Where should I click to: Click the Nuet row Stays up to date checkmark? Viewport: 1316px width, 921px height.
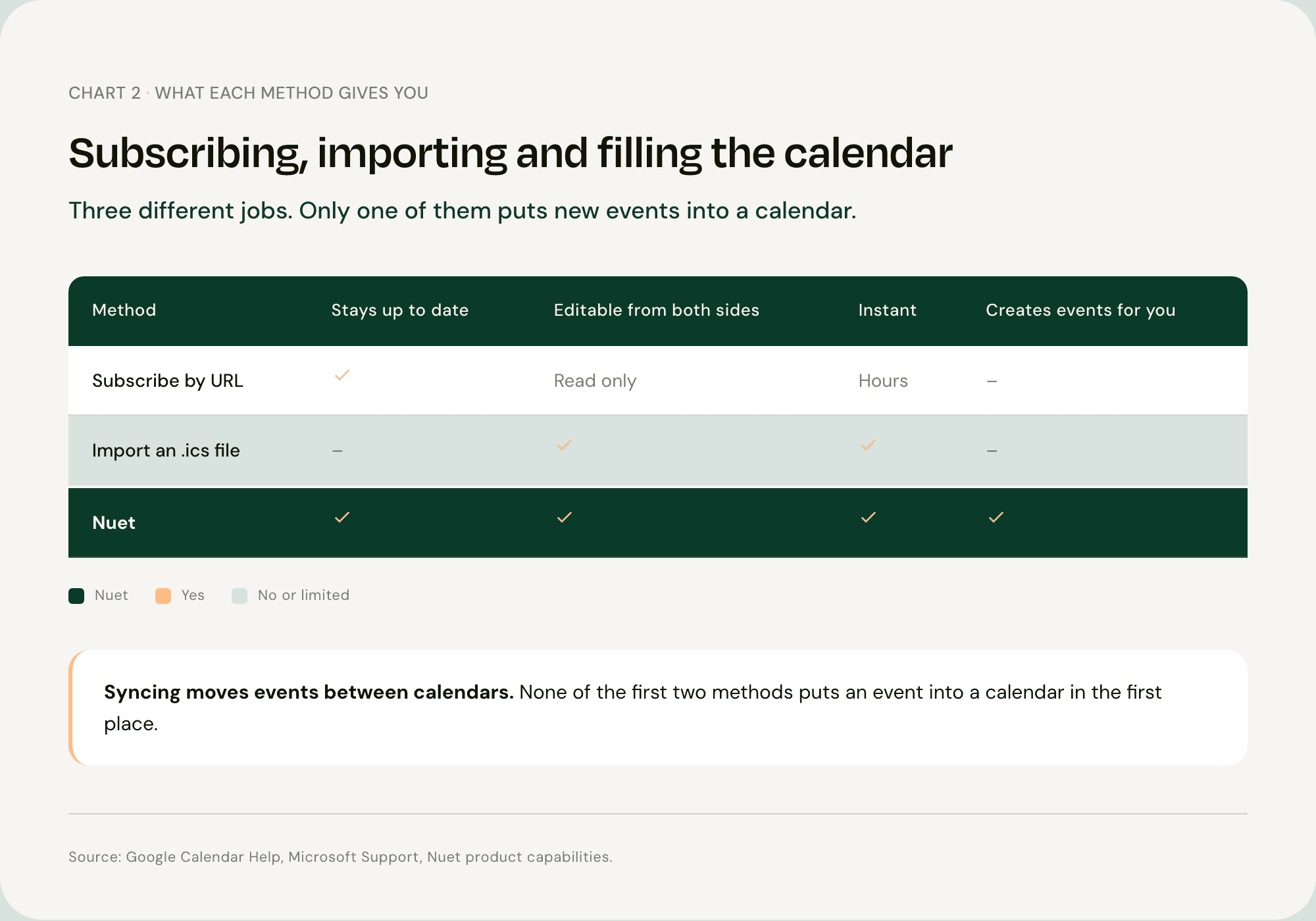point(342,518)
